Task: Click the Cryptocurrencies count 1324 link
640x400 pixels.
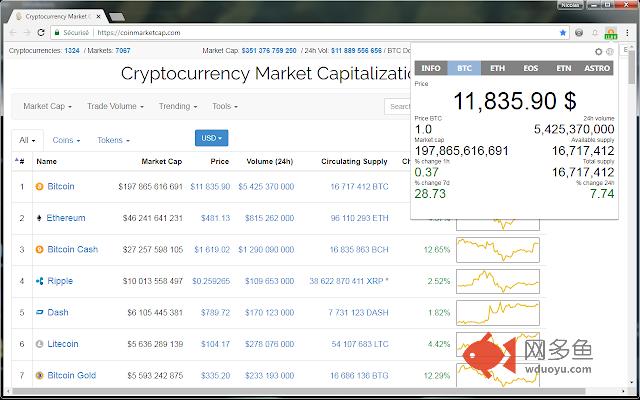Action: (72, 51)
